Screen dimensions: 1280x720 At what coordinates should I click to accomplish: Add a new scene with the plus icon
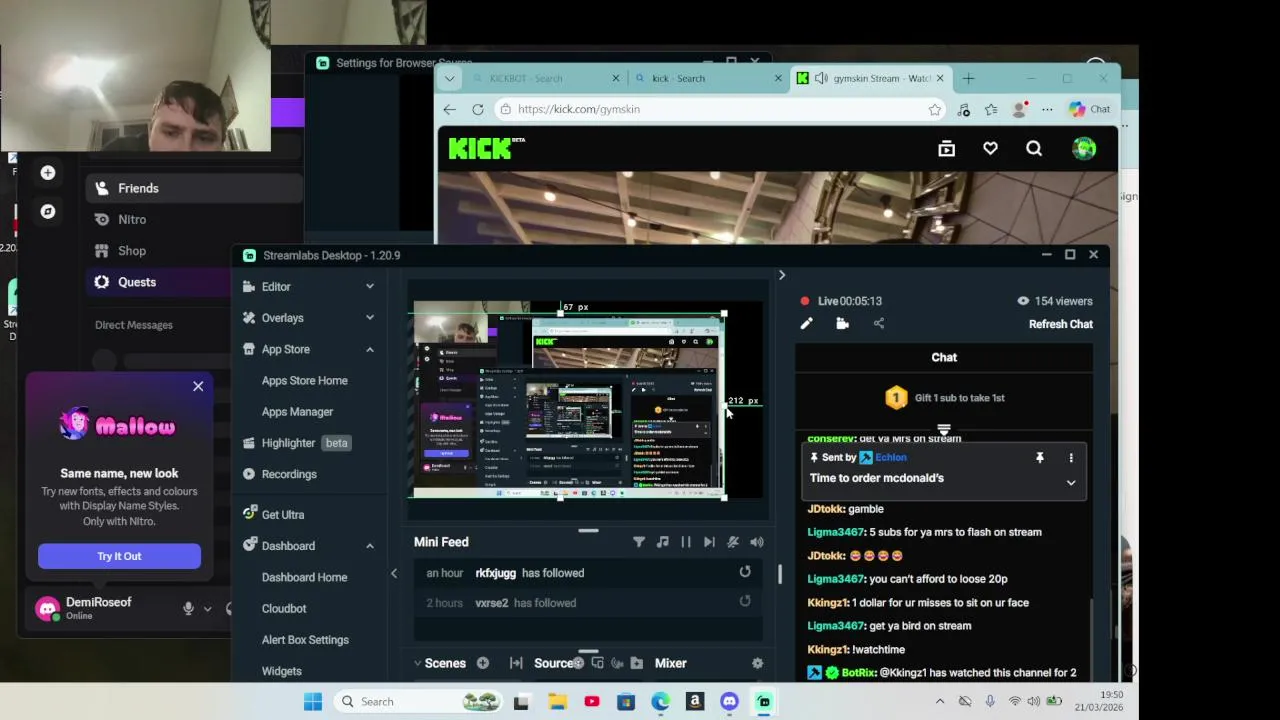pyautogui.click(x=483, y=663)
